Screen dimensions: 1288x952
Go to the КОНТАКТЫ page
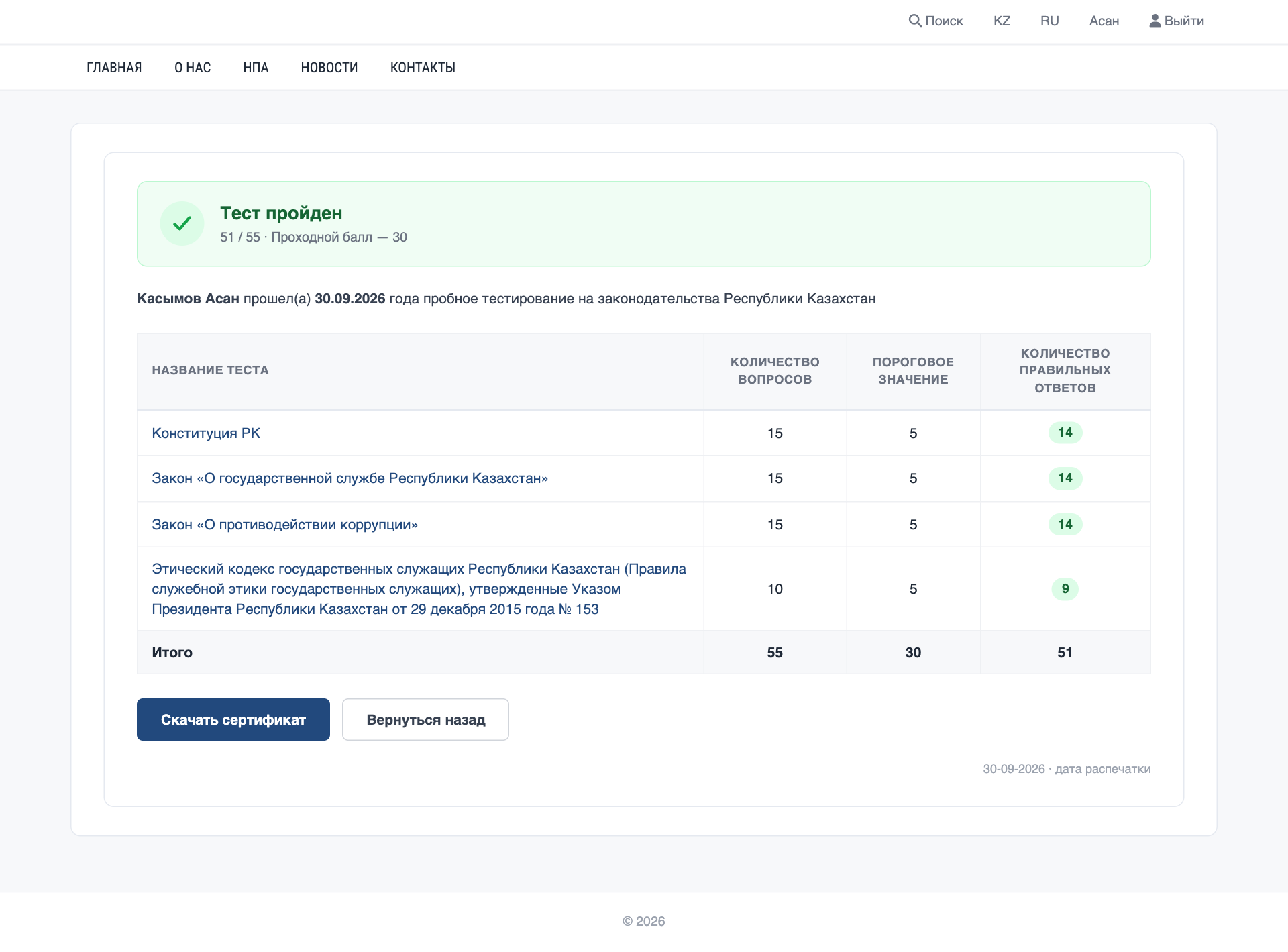coord(423,68)
